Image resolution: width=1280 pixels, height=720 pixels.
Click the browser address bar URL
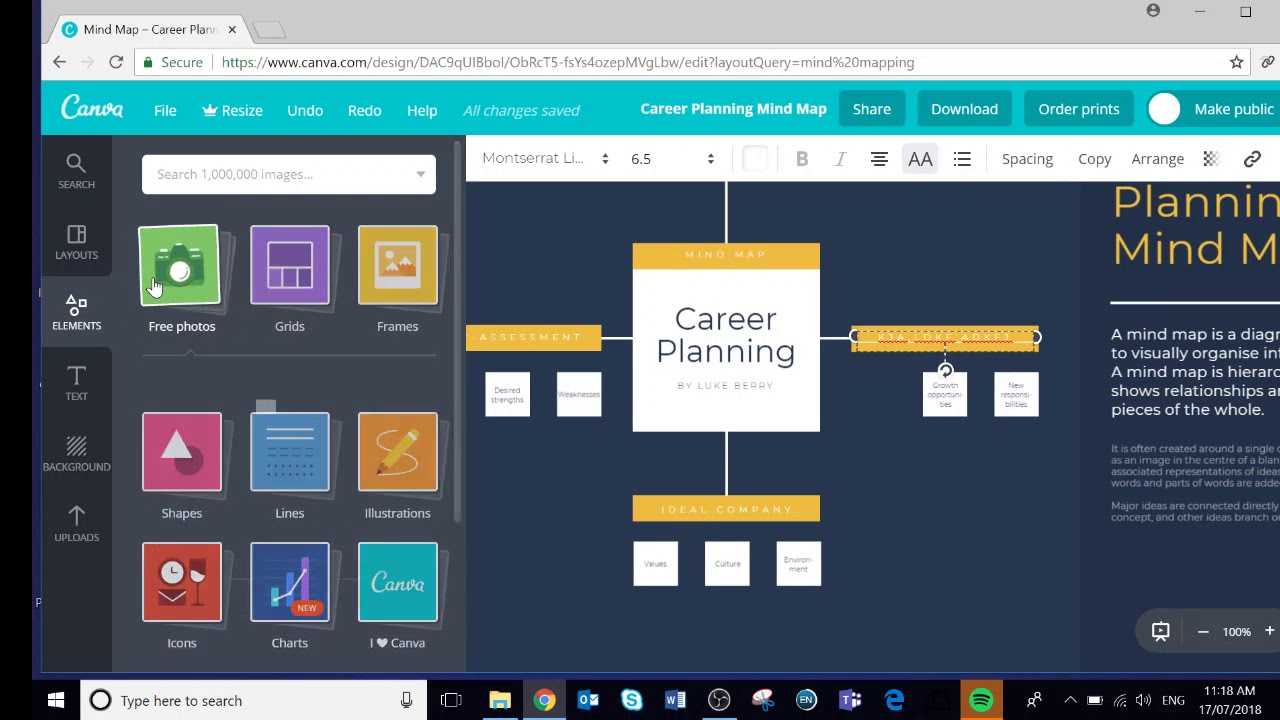click(x=567, y=62)
